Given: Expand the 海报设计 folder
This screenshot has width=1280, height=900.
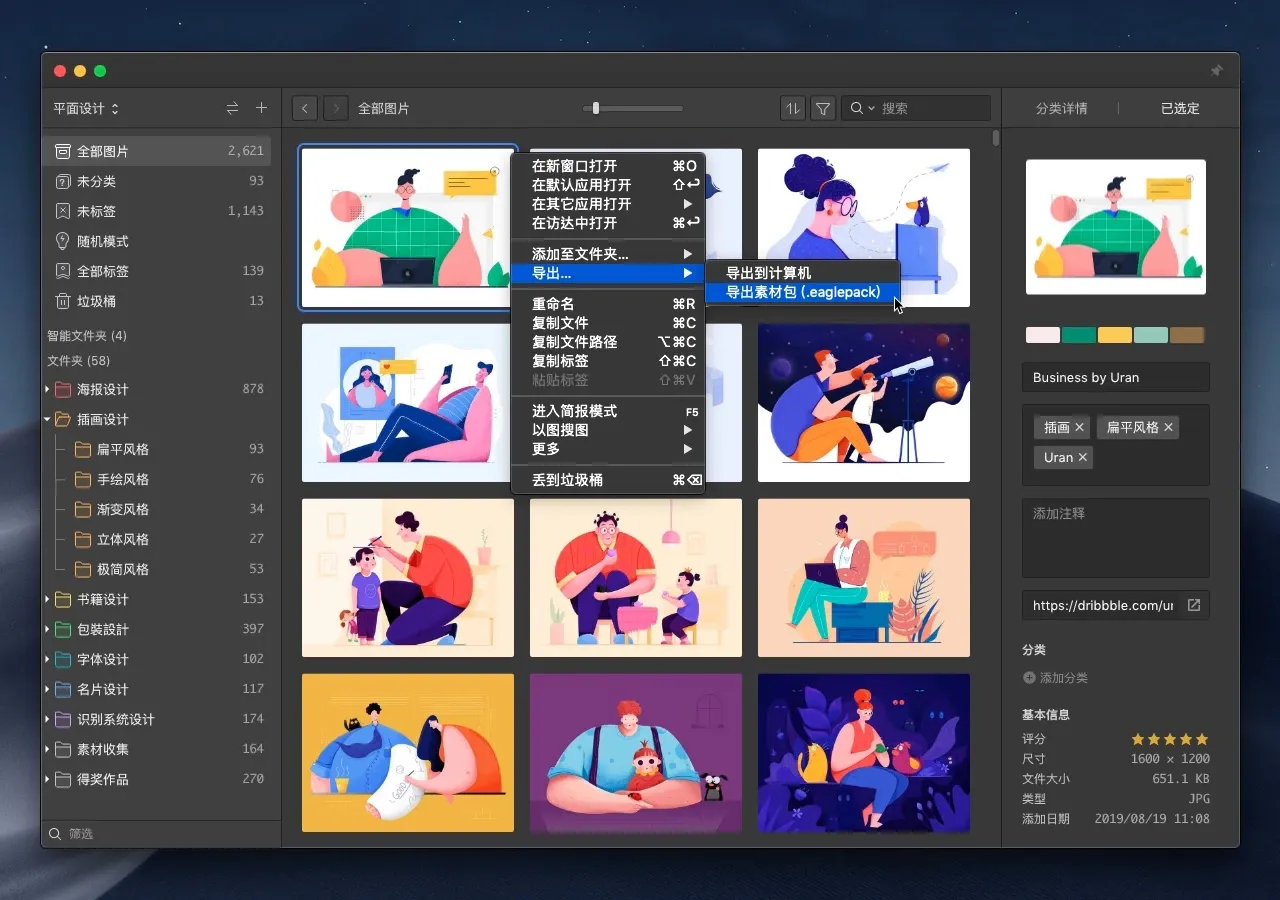Looking at the screenshot, I should [x=47, y=389].
